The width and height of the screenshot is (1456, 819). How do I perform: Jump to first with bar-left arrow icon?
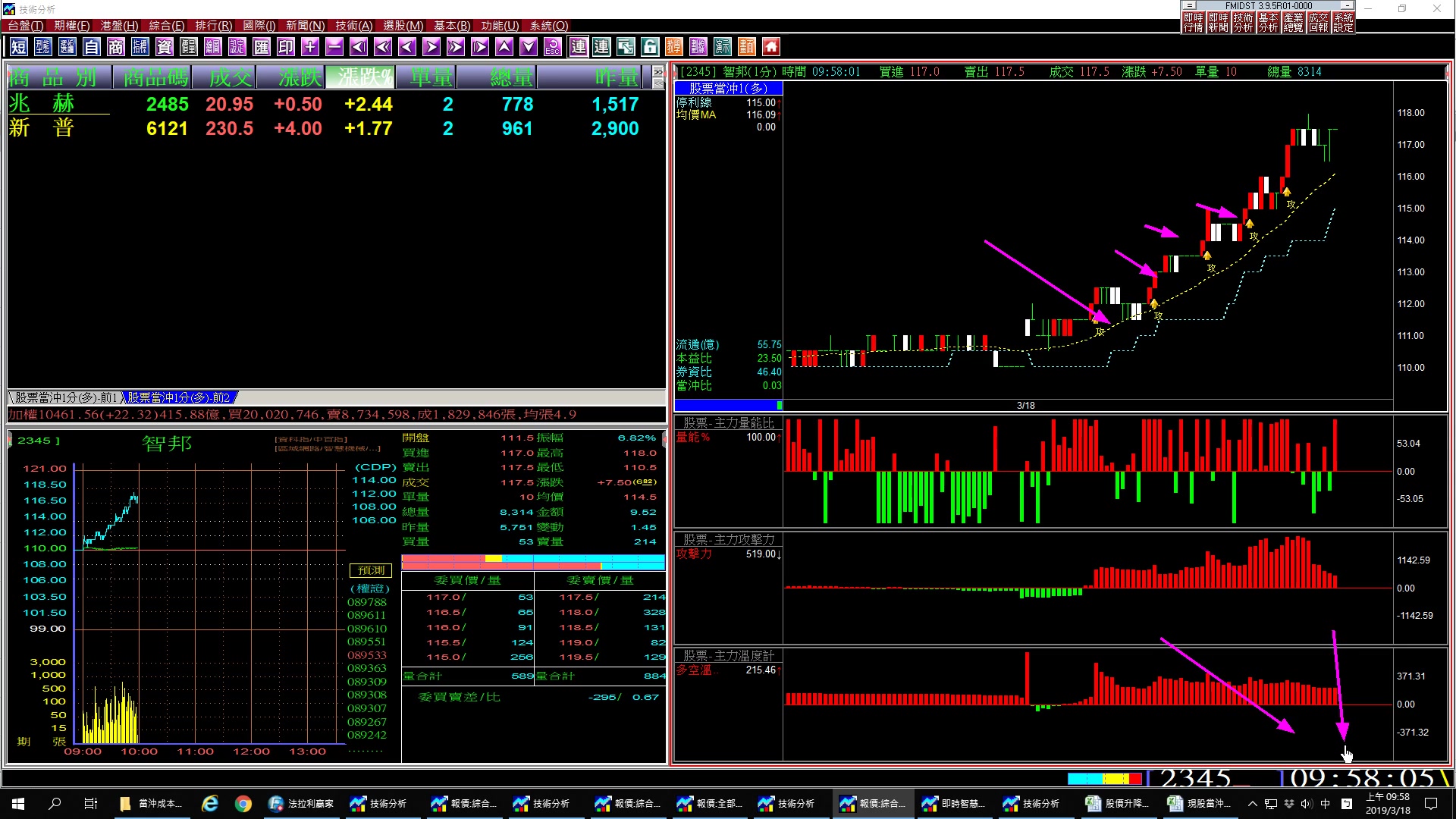(359, 47)
